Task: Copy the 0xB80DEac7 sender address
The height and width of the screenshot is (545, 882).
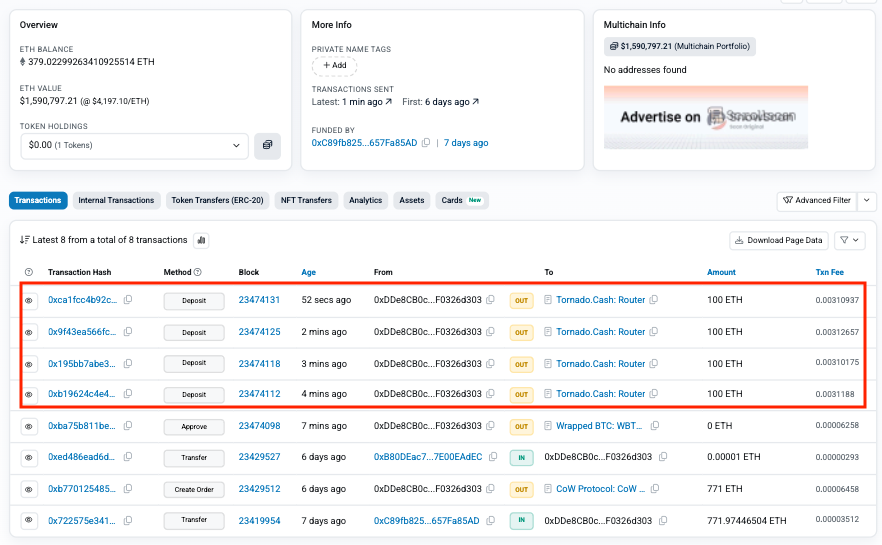Action: 491,457
